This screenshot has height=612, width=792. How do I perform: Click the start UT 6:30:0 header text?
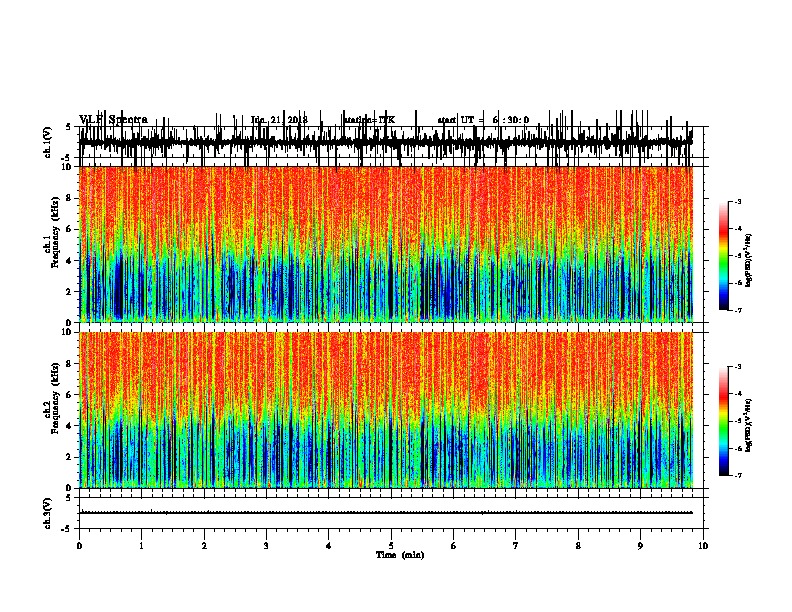click(483, 120)
